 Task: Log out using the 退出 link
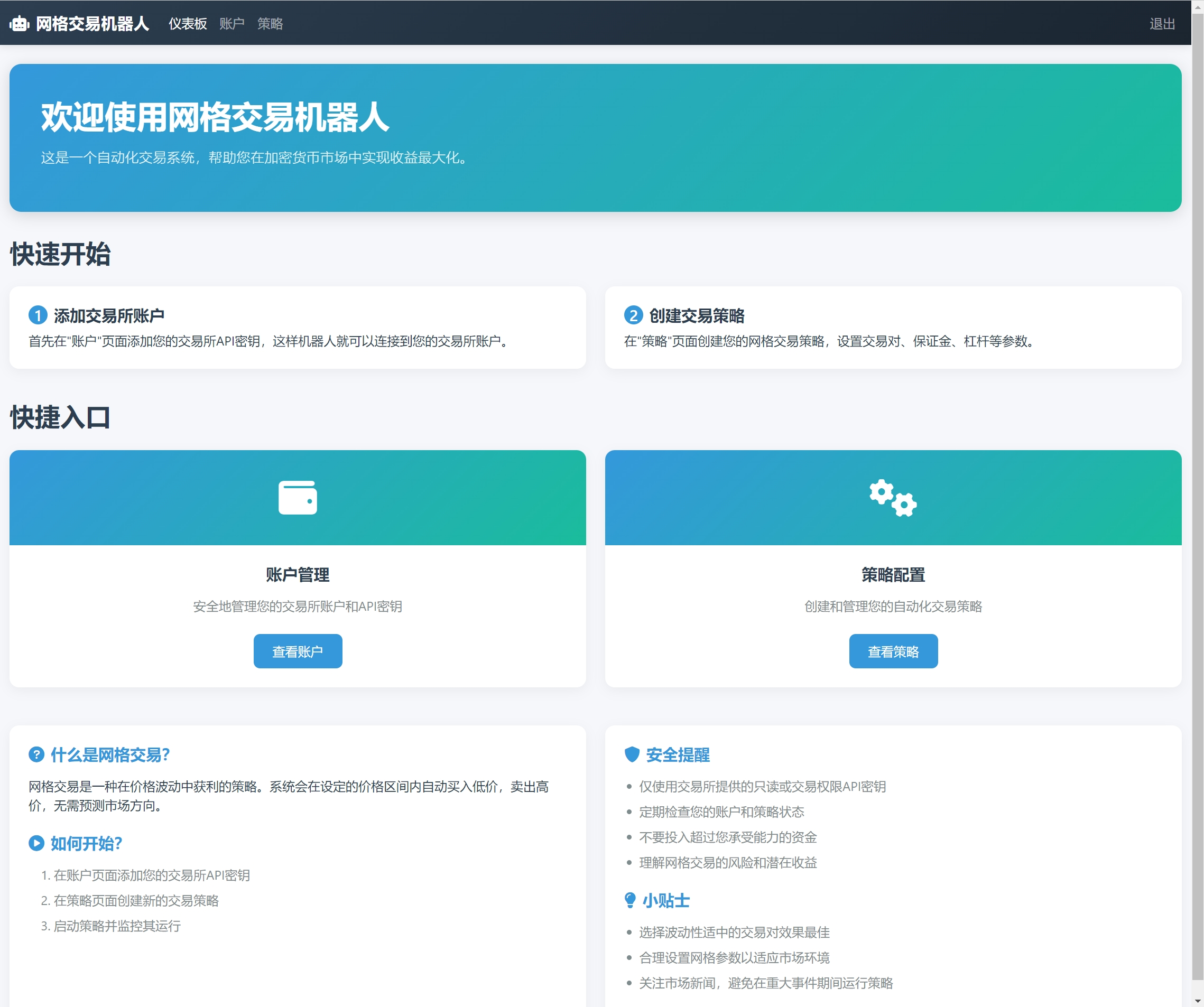1162,23
